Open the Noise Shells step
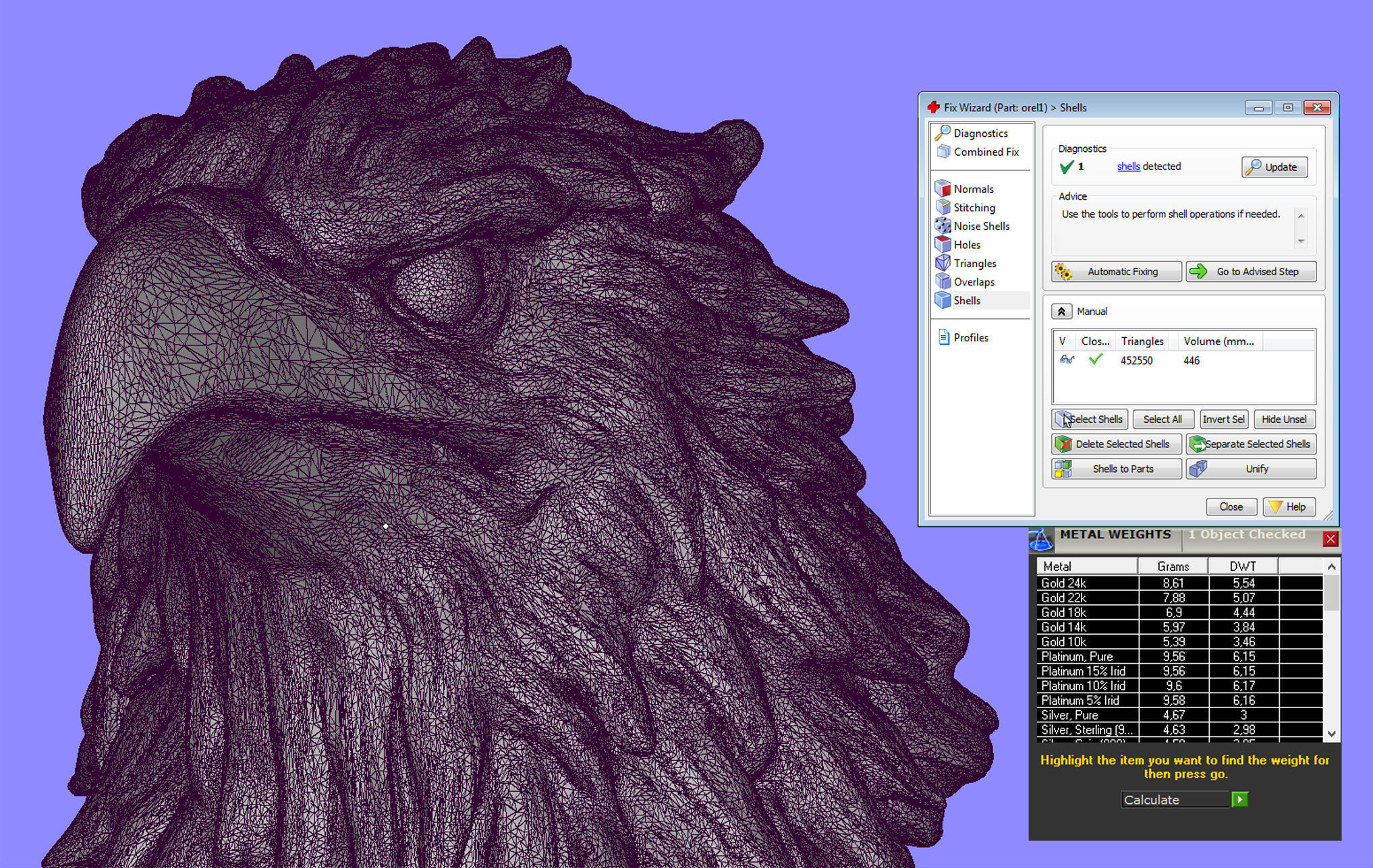Viewport: 1373px width, 868px height. 981,226
